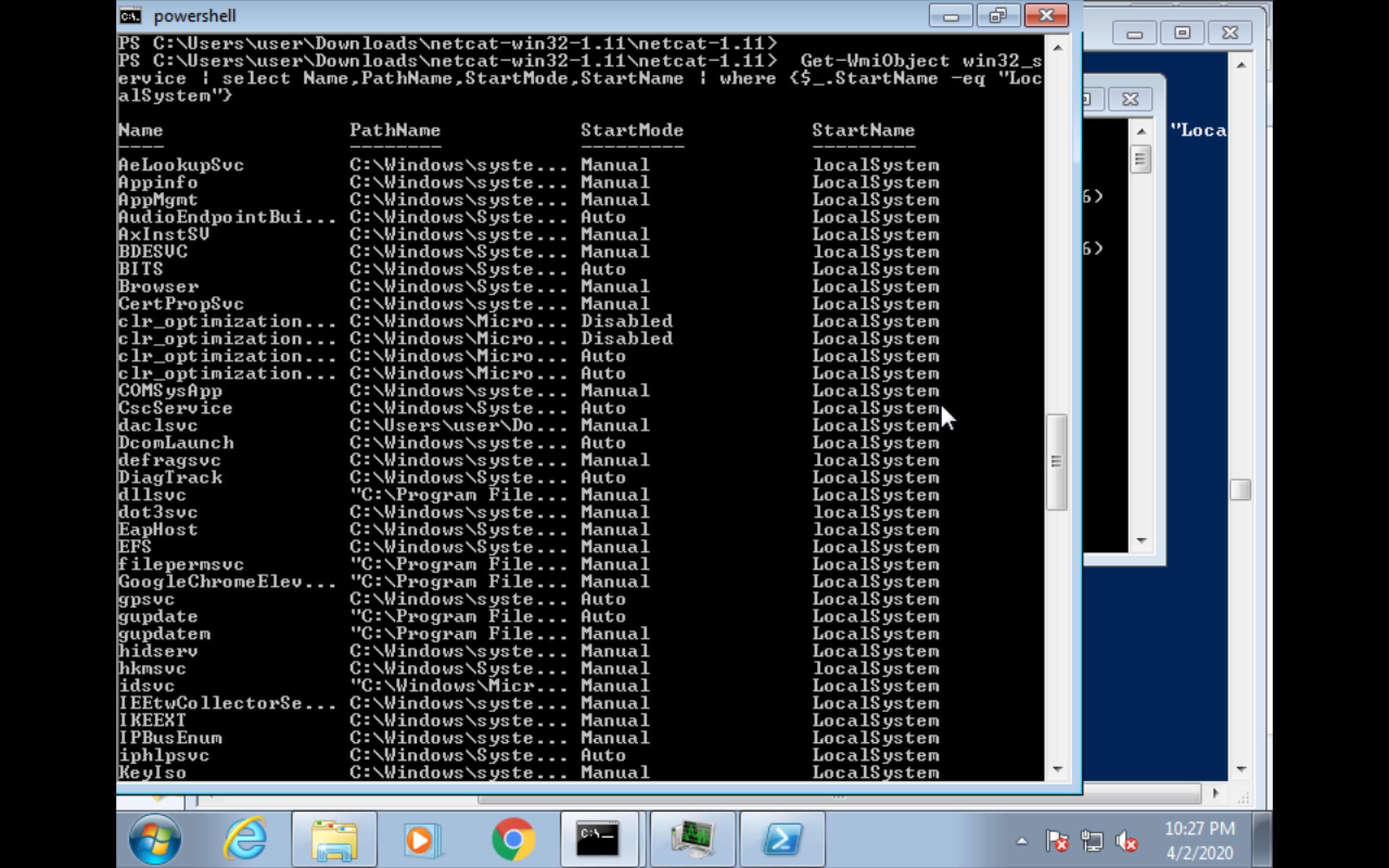Click scroll-down arrow in rear PowerShell window
The height and width of the screenshot is (868, 1389).
[x=1241, y=769]
